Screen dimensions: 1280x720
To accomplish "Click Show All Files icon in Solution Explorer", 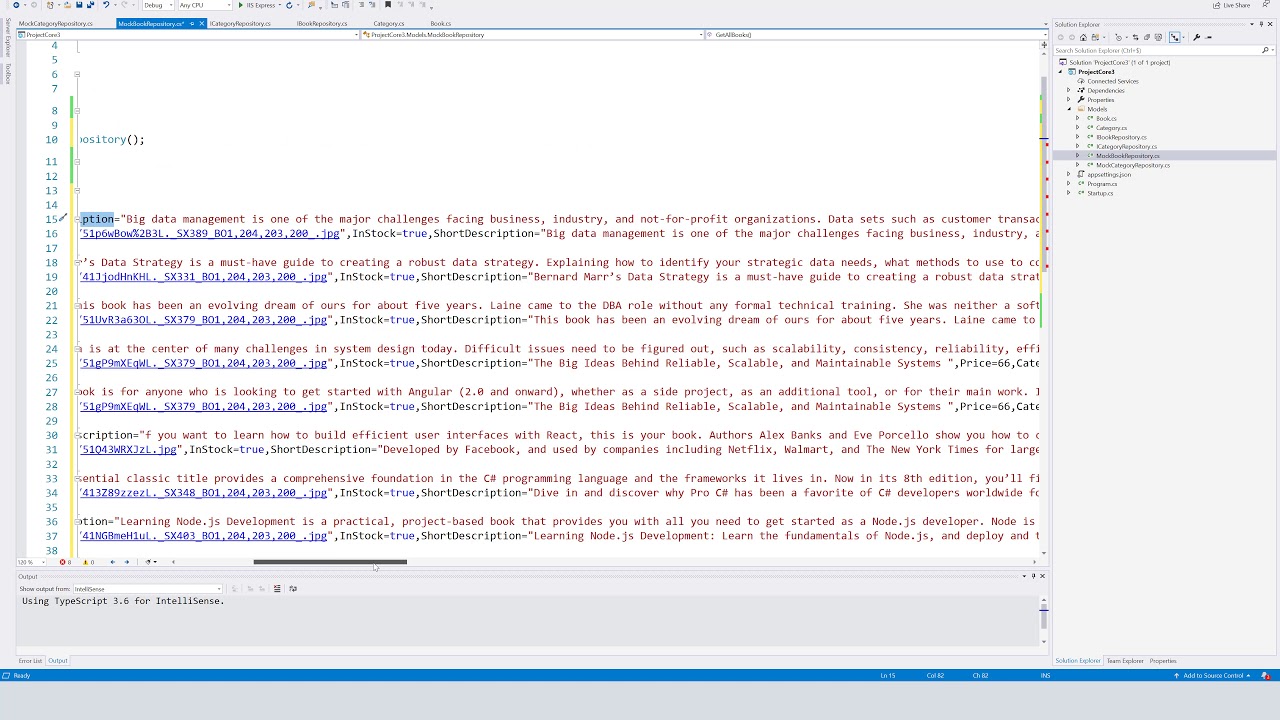I will pyautogui.click(x=1158, y=37).
